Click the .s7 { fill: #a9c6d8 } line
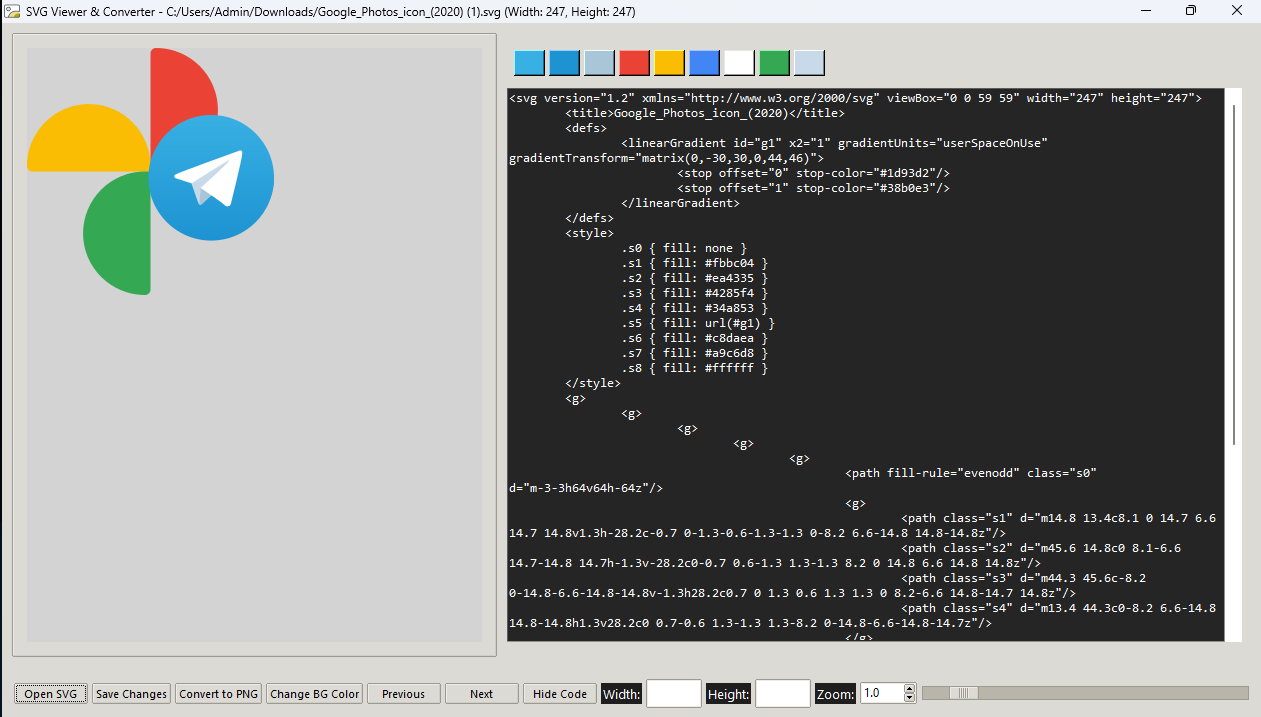 pyautogui.click(x=695, y=353)
